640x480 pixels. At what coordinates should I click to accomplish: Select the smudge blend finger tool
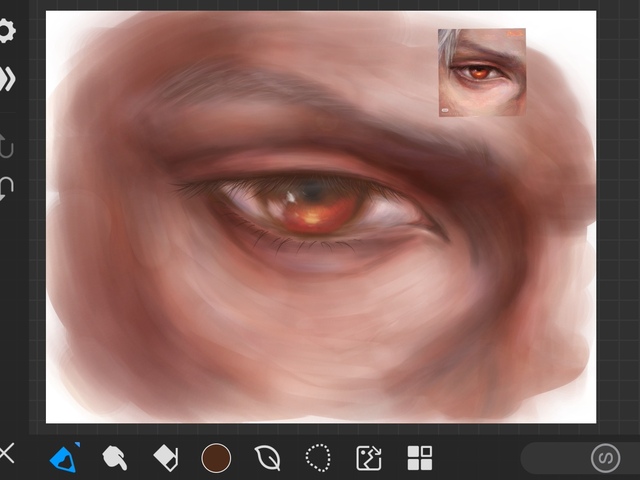click(114, 459)
